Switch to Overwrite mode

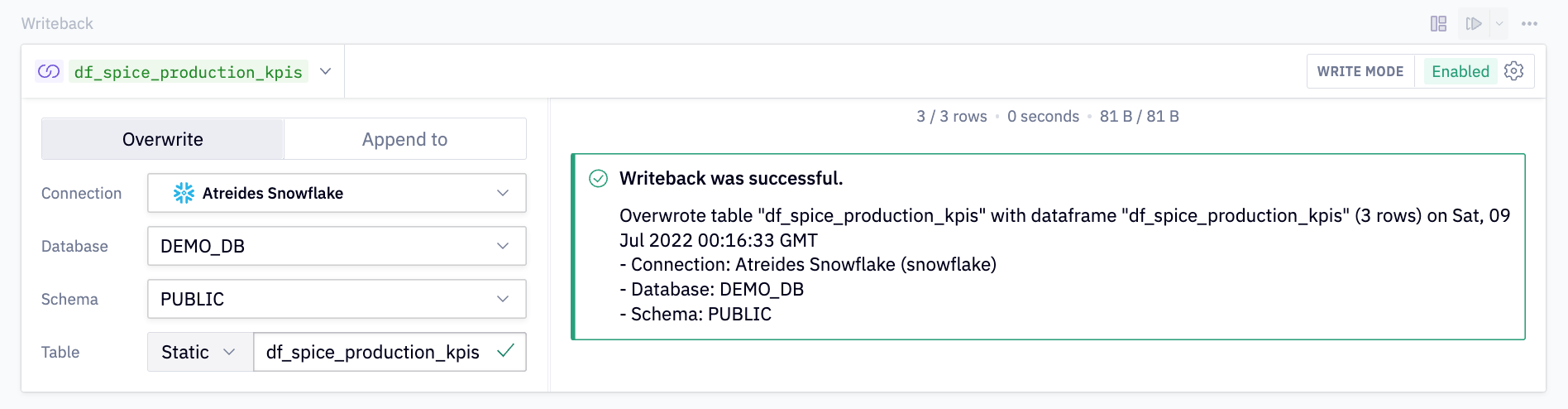[163, 139]
